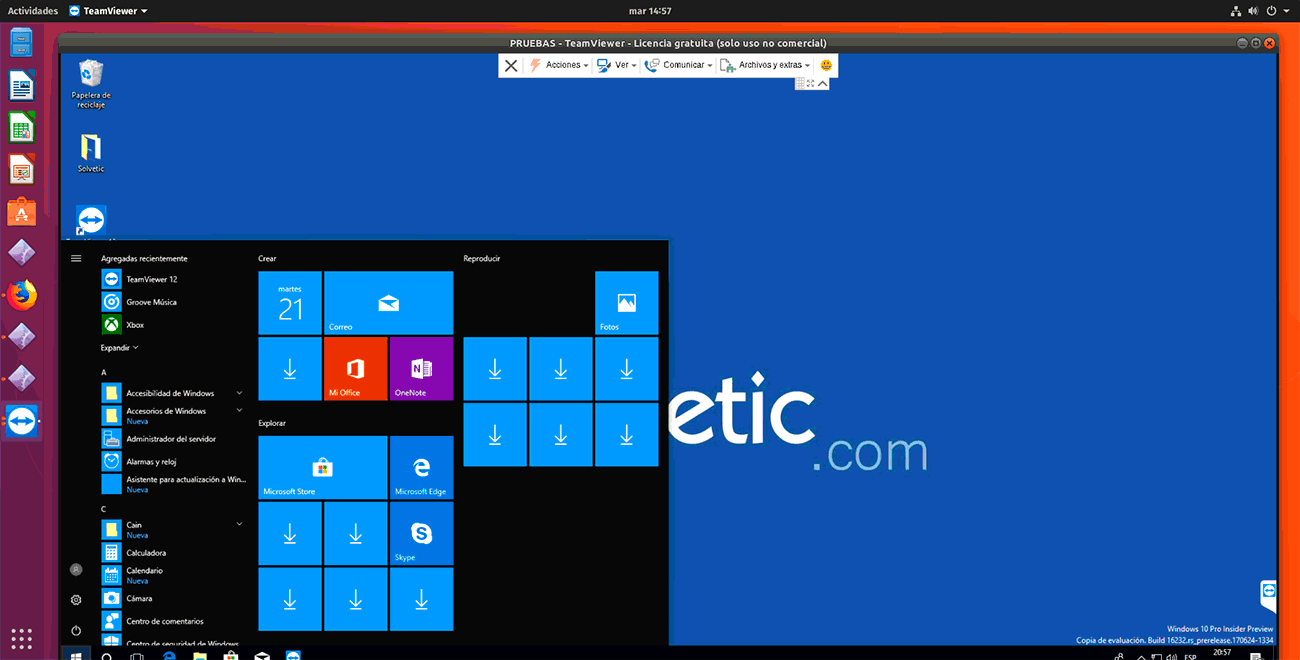
Task: Open Actividades in the Ubuntu top bar
Action: click(x=33, y=10)
